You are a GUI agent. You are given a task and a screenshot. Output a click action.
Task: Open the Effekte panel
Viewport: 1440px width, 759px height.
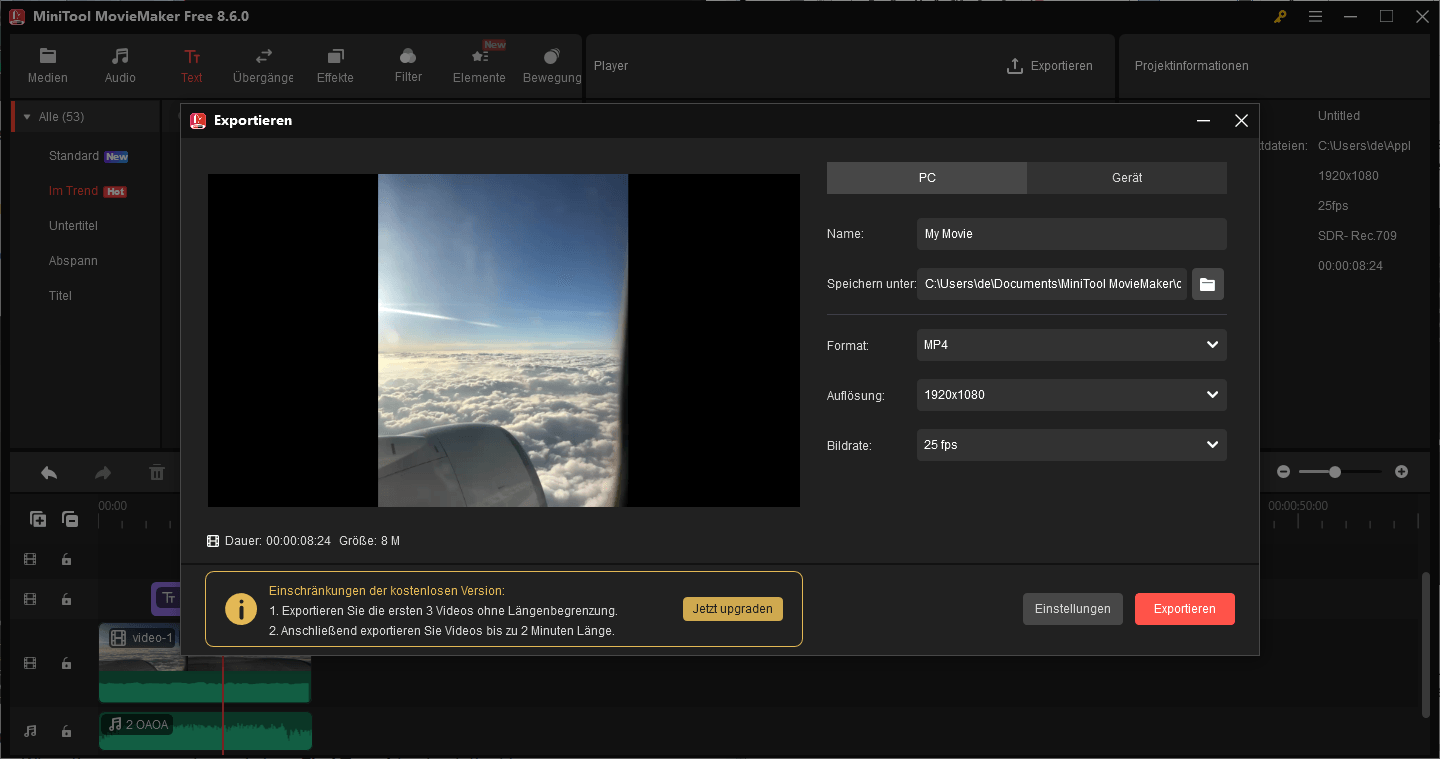coord(335,65)
